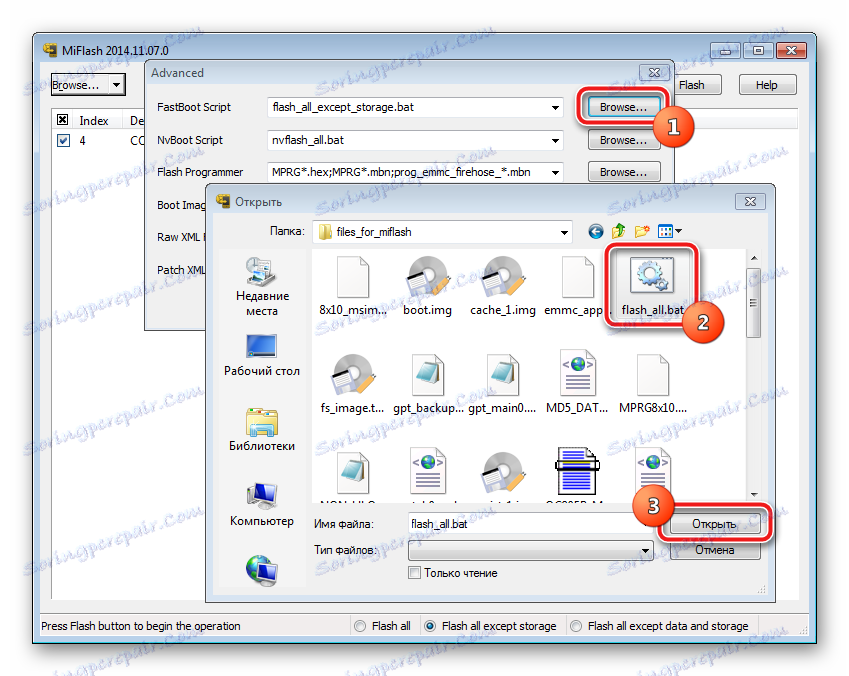The image size is (849, 676).
Task: Click Browse for the FastBoot Script
Action: 623,107
